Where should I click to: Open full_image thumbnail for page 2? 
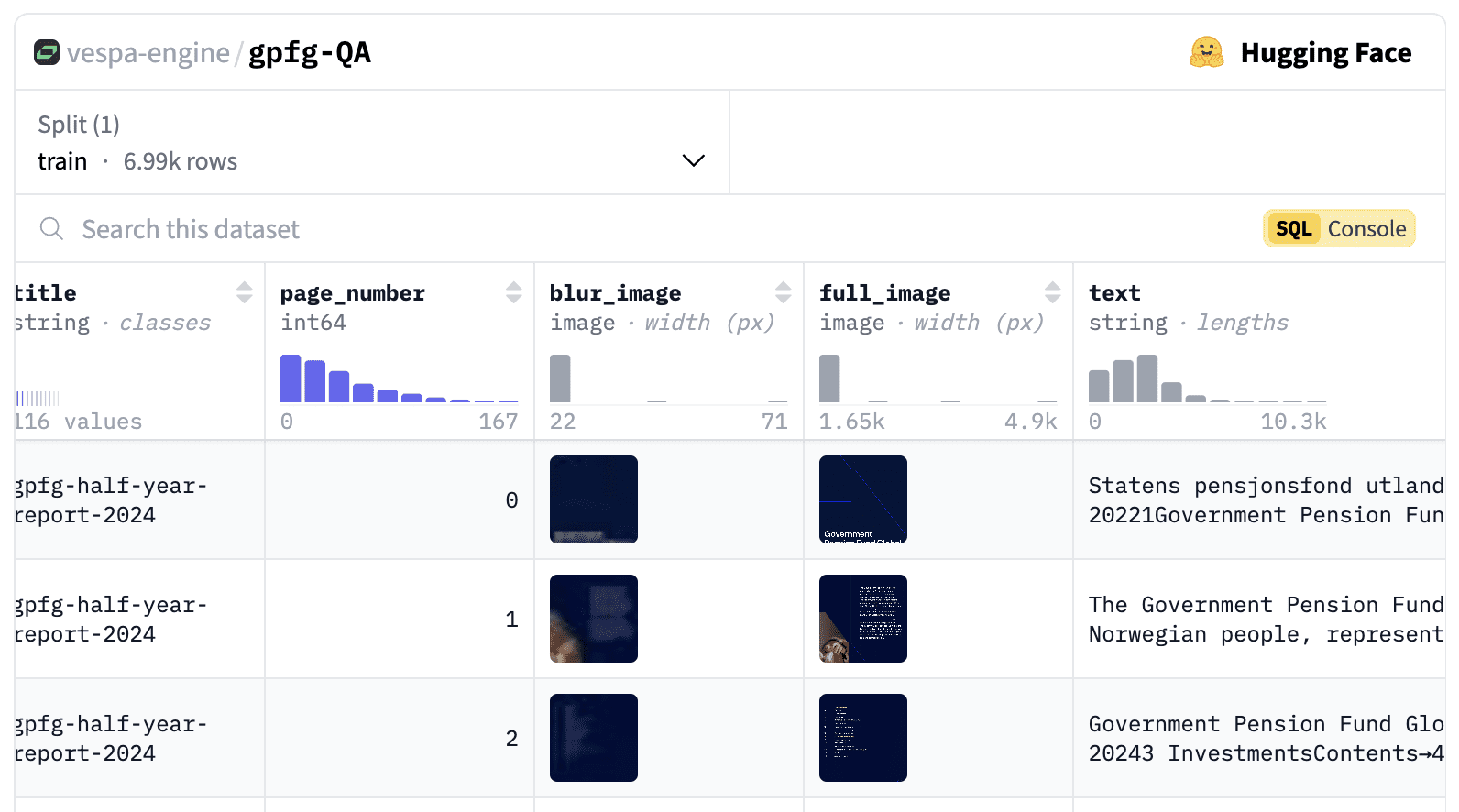pyautogui.click(x=863, y=738)
